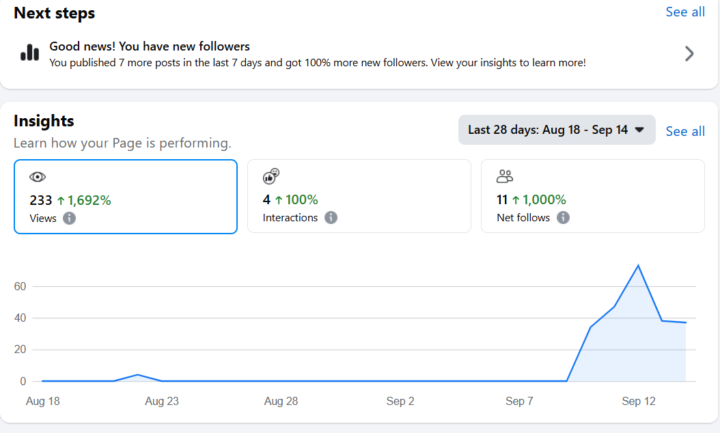The width and height of the screenshot is (720, 433).
Task: Expand the new followers notification chevron
Action: click(x=689, y=54)
